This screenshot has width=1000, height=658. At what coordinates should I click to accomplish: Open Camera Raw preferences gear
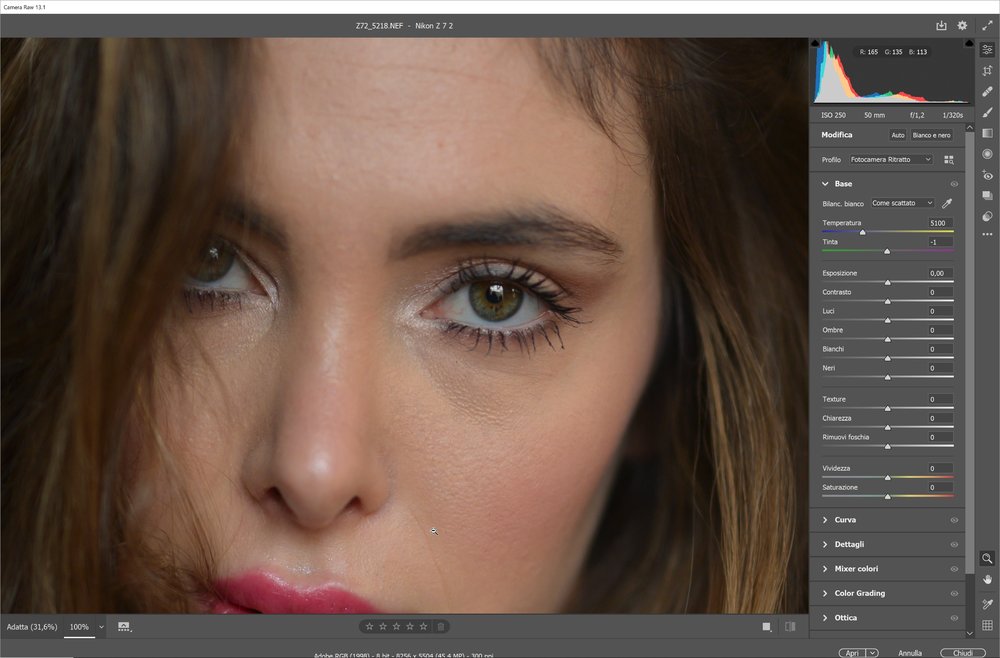pos(962,26)
